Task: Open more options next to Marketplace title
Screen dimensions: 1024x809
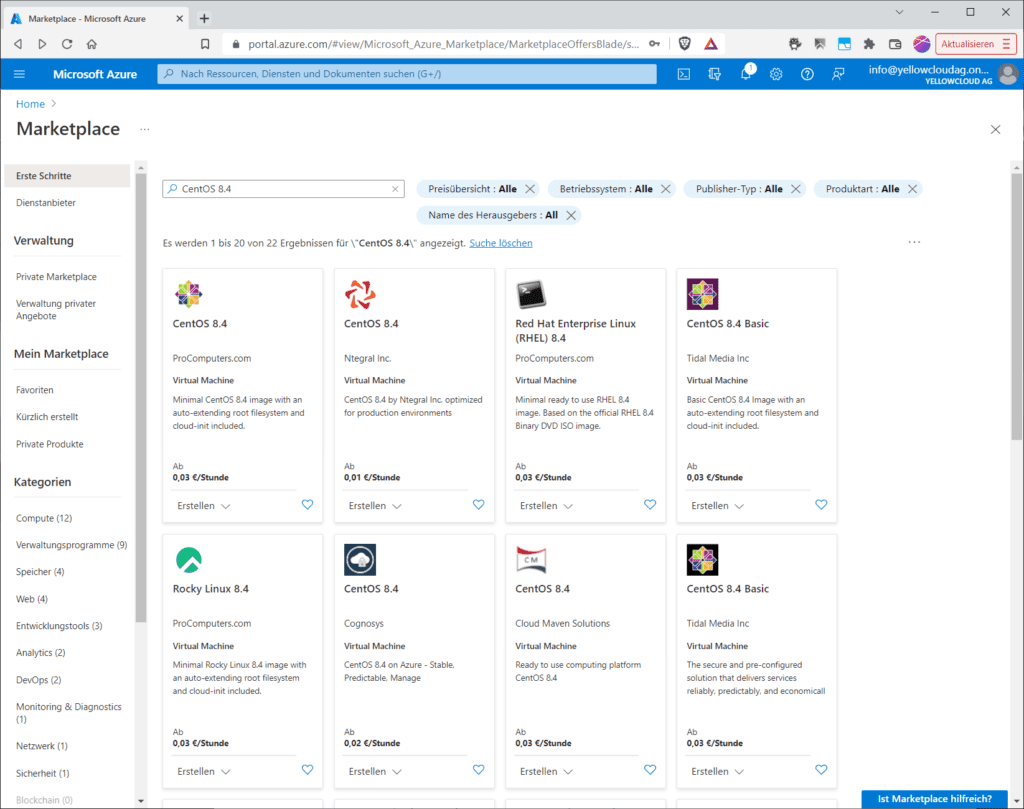Action: (x=144, y=129)
